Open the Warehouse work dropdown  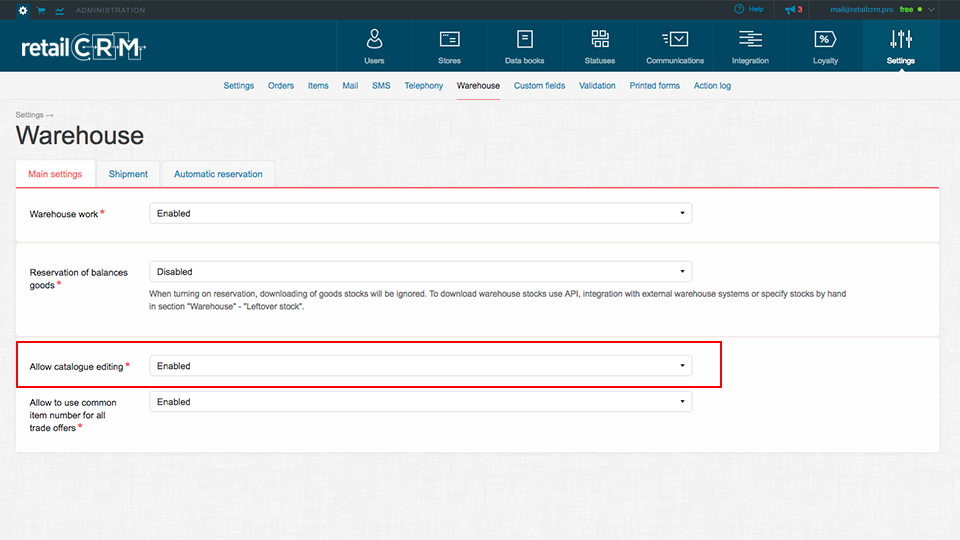pos(421,213)
